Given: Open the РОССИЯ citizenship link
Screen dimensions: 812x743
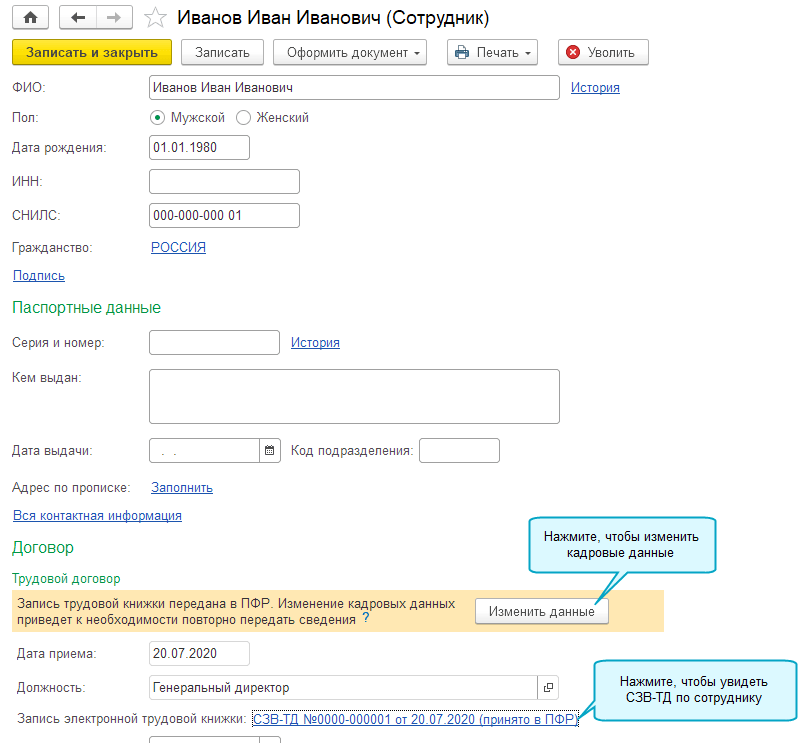Looking at the screenshot, I should 178,248.
